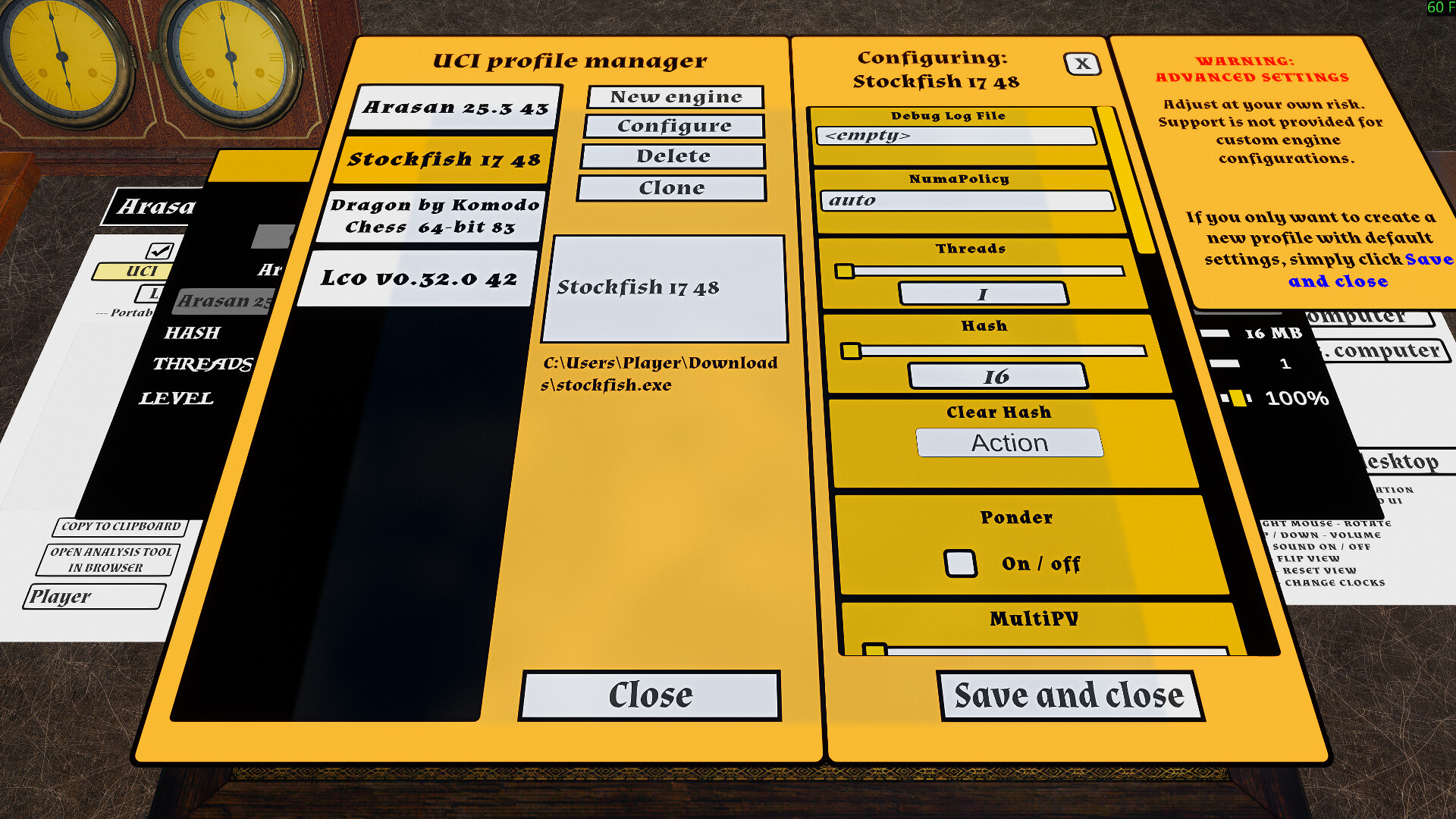Close the Stockfish configuration panel with X

coord(1082,64)
